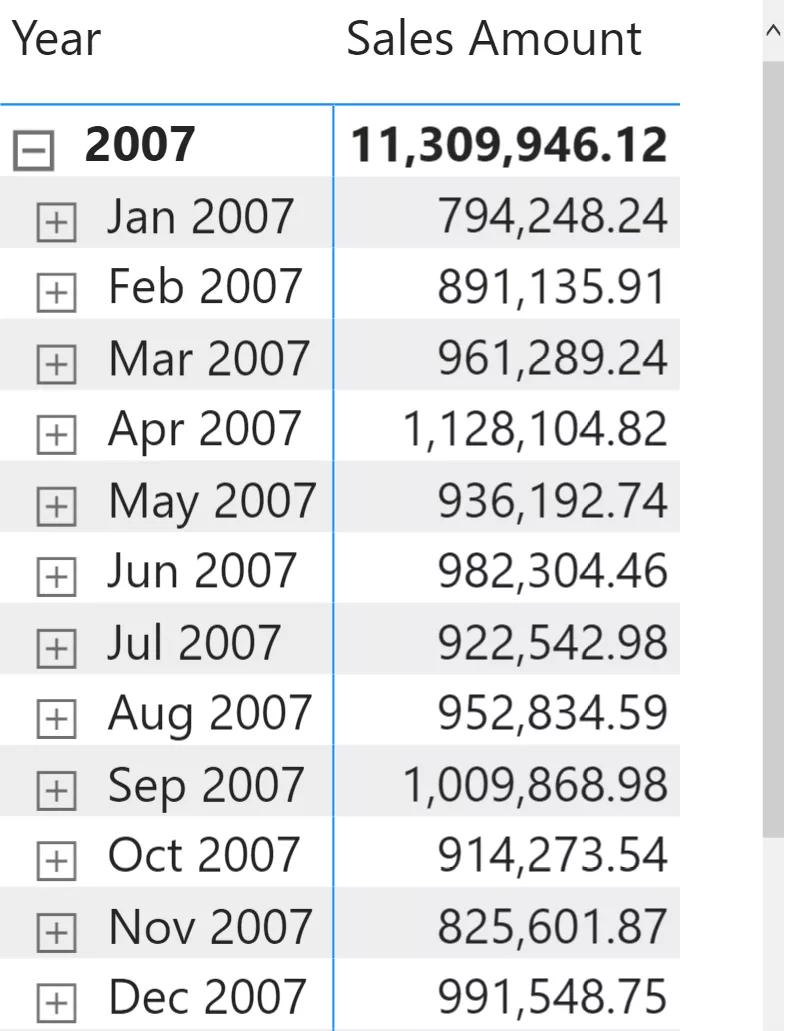Collapse the 2007 year row
The width and height of the screenshot is (785, 1031).
tap(33, 151)
